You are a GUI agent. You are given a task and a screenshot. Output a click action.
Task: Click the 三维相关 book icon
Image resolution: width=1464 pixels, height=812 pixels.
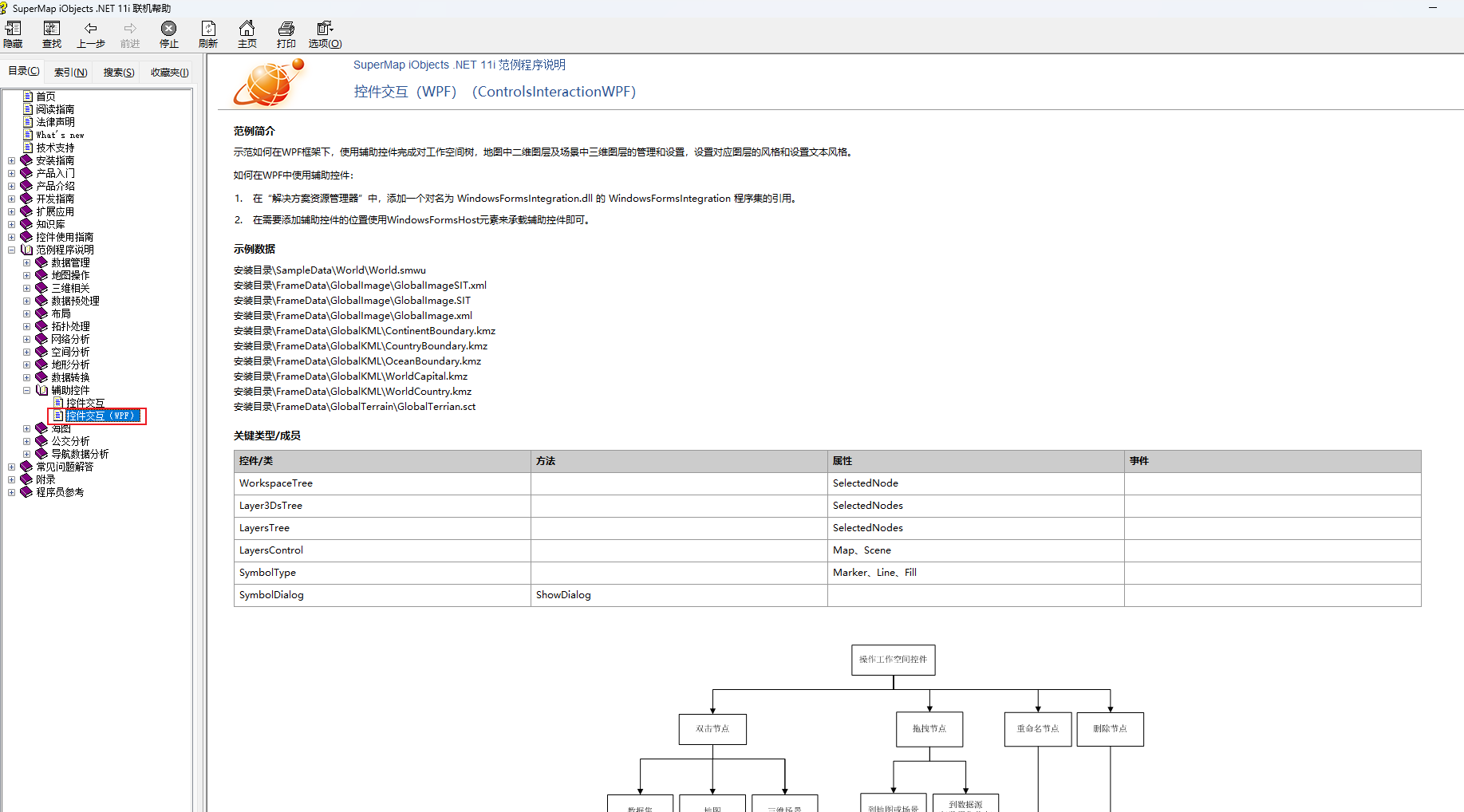pos(41,288)
